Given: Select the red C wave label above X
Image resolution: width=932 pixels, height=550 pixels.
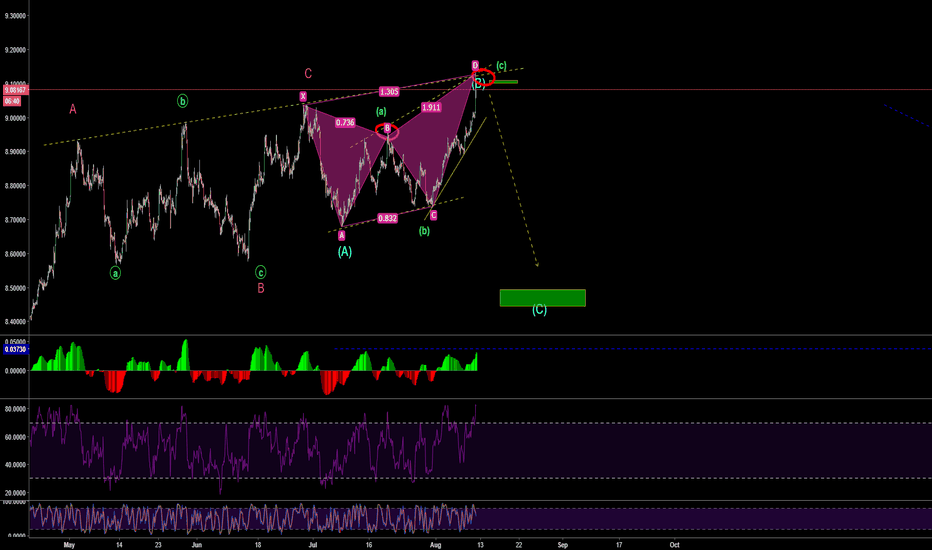Looking at the screenshot, I should [308, 74].
